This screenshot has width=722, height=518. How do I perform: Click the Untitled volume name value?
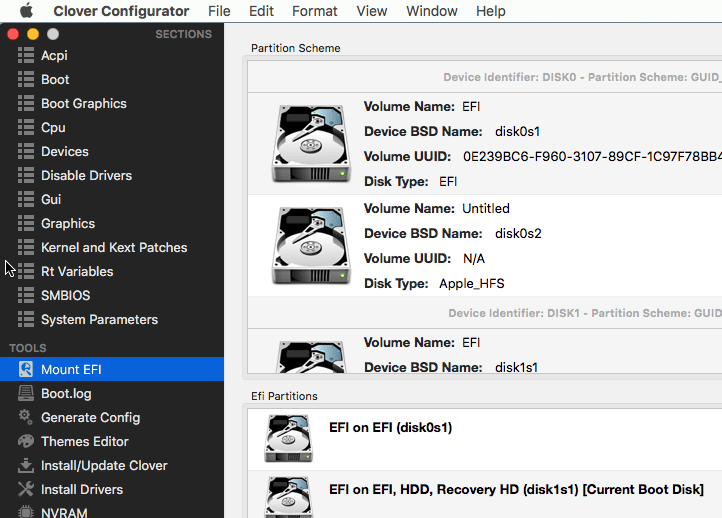[486, 209]
